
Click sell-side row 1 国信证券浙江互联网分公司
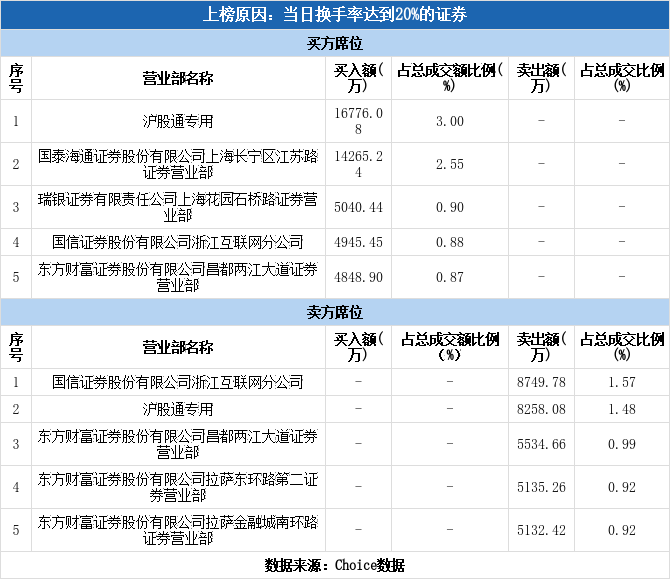coord(178,382)
